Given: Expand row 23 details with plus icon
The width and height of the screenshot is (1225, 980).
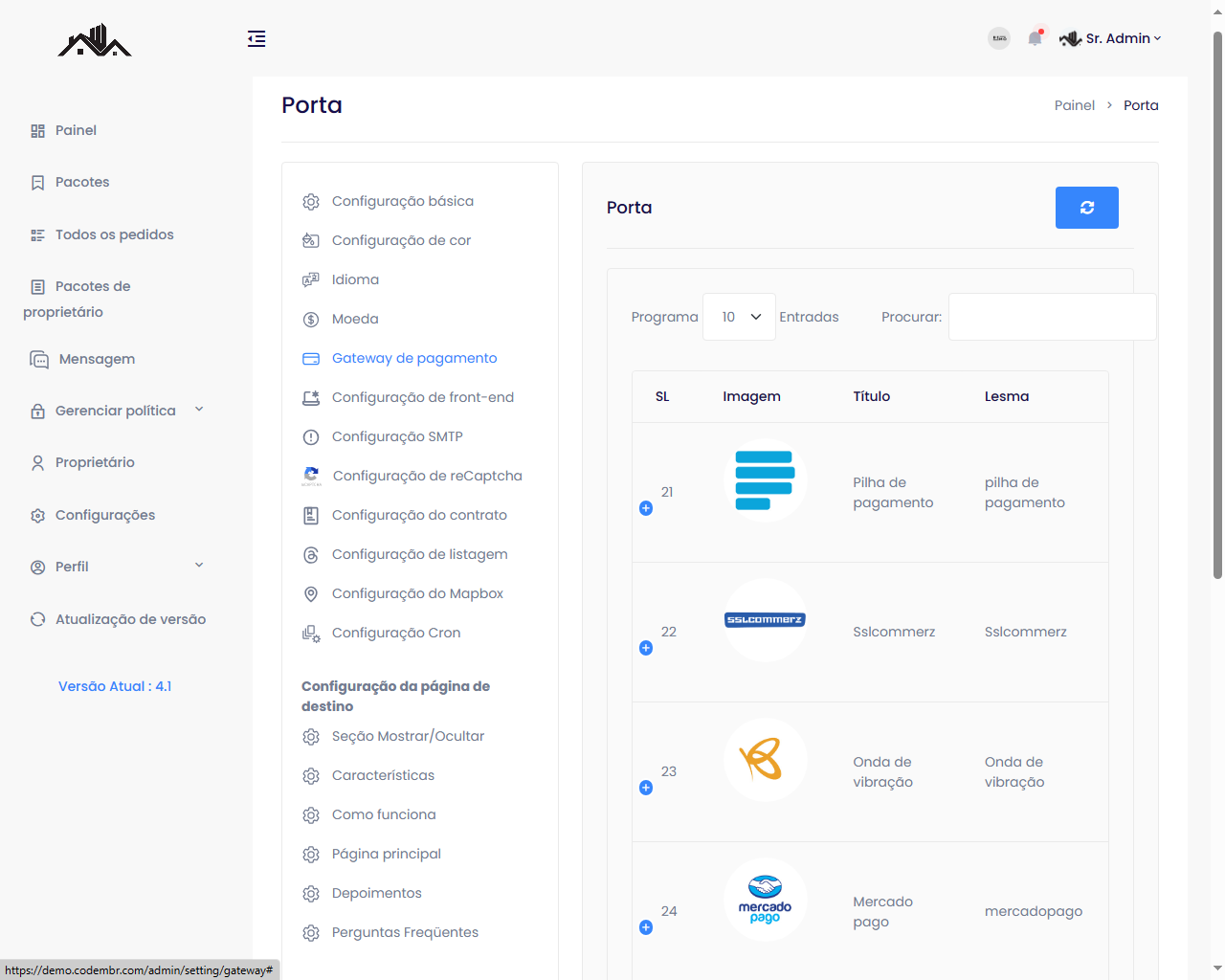Looking at the screenshot, I should click(x=646, y=788).
